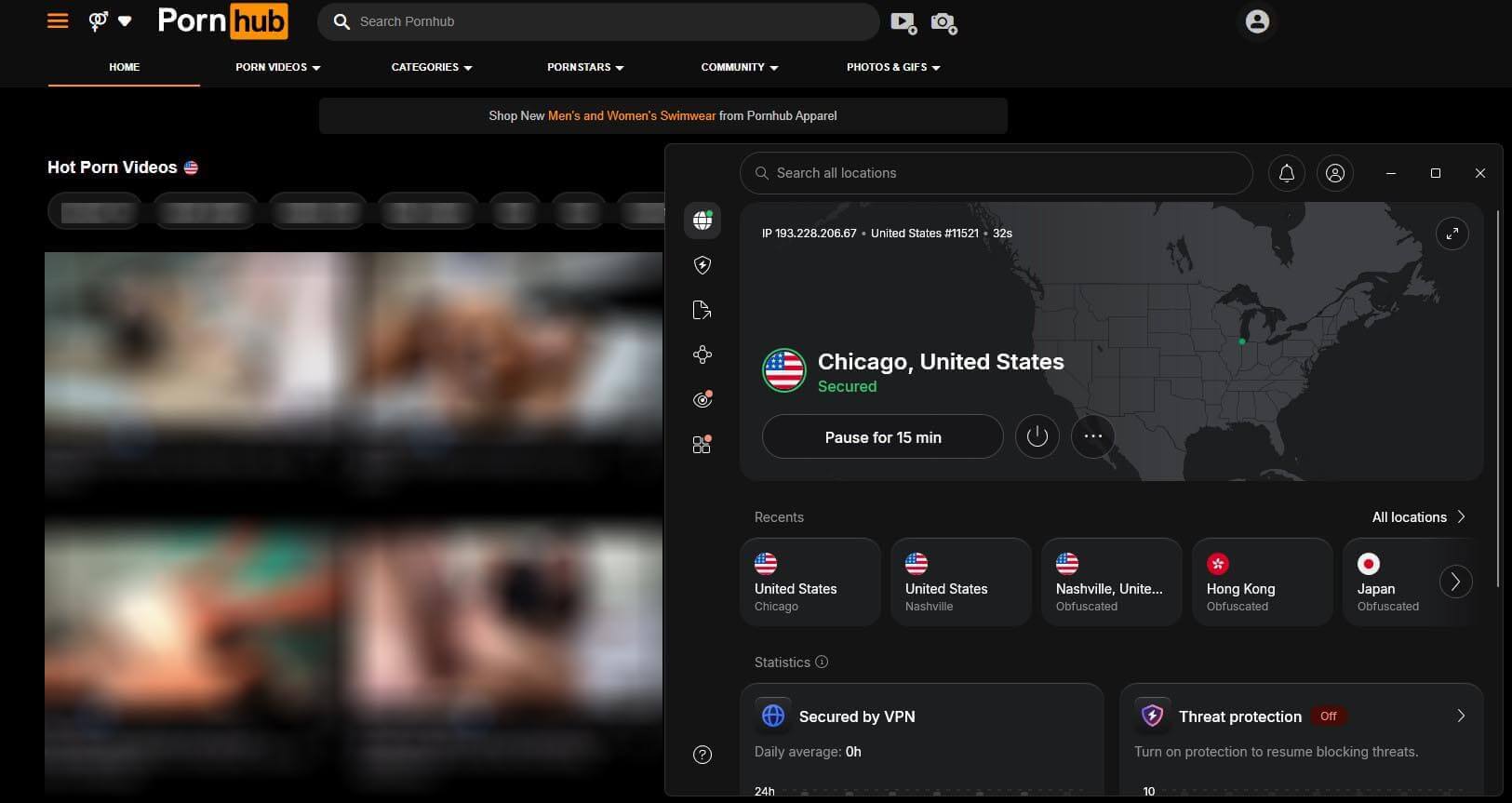This screenshot has width=1512, height=803.
Task: Connect to Japan Obfuscated server
Action: tap(1391, 582)
